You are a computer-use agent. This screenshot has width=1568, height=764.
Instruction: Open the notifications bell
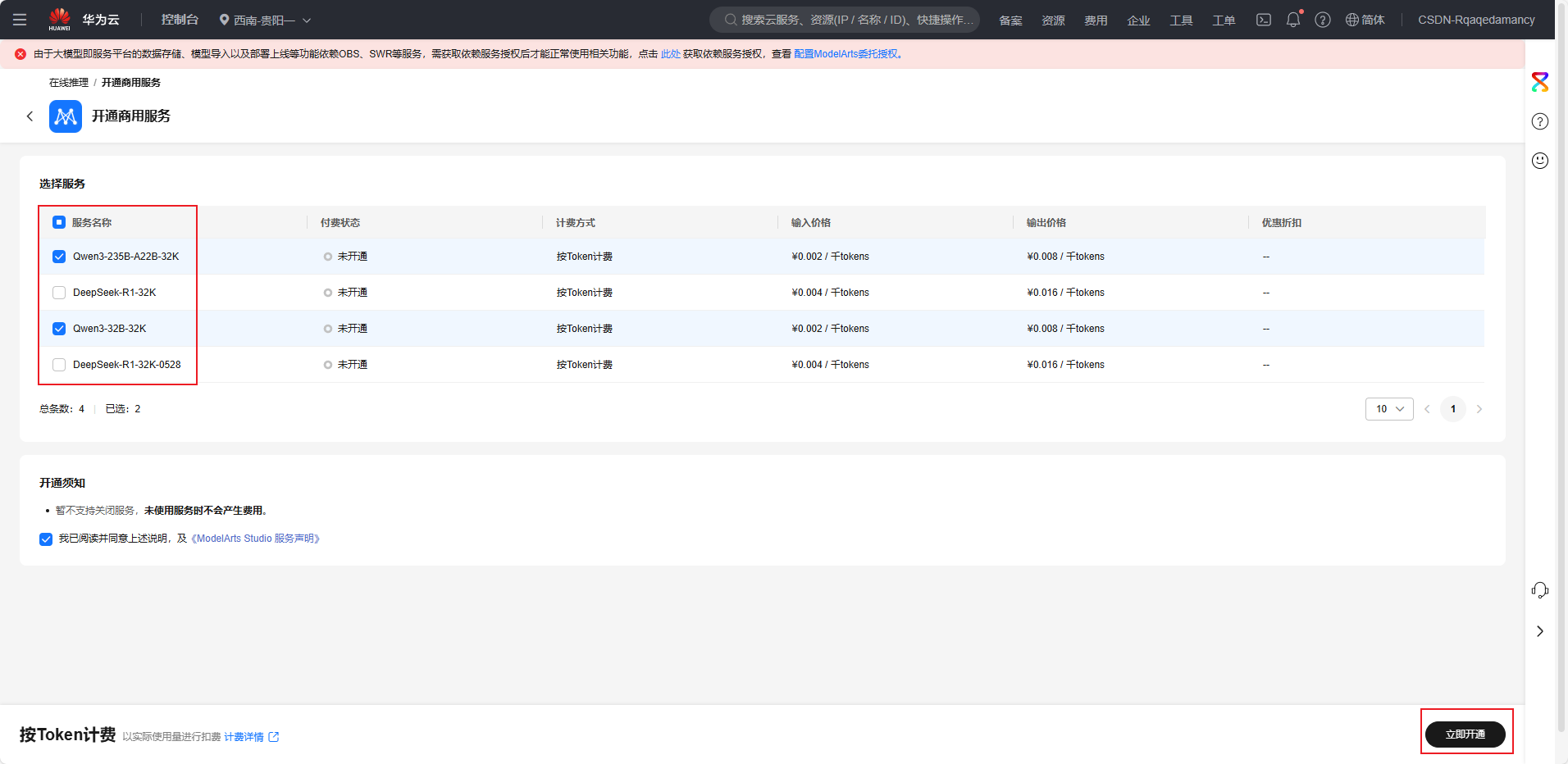pyautogui.click(x=1293, y=20)
